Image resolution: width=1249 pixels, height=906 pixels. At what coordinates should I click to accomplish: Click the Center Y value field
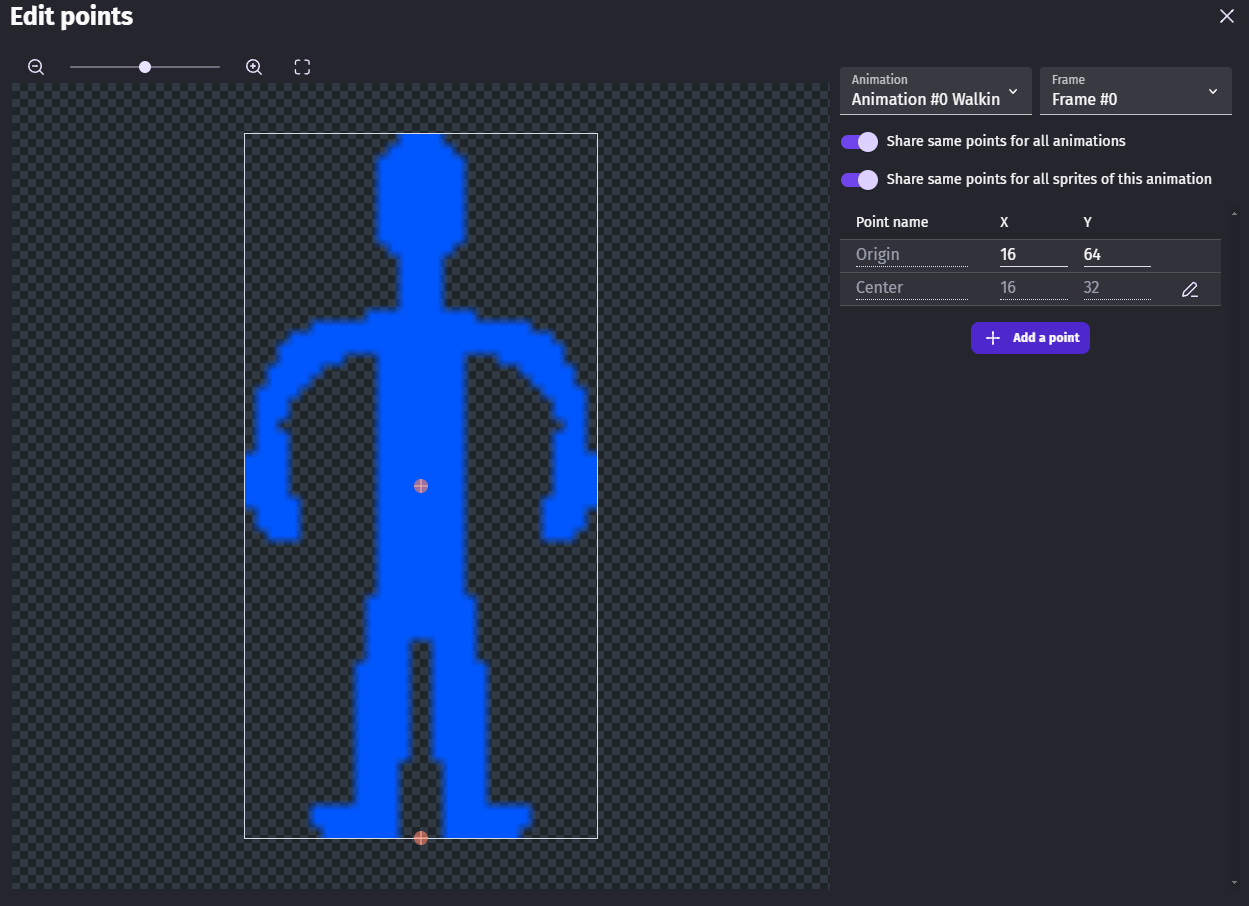coord(1116,288)
